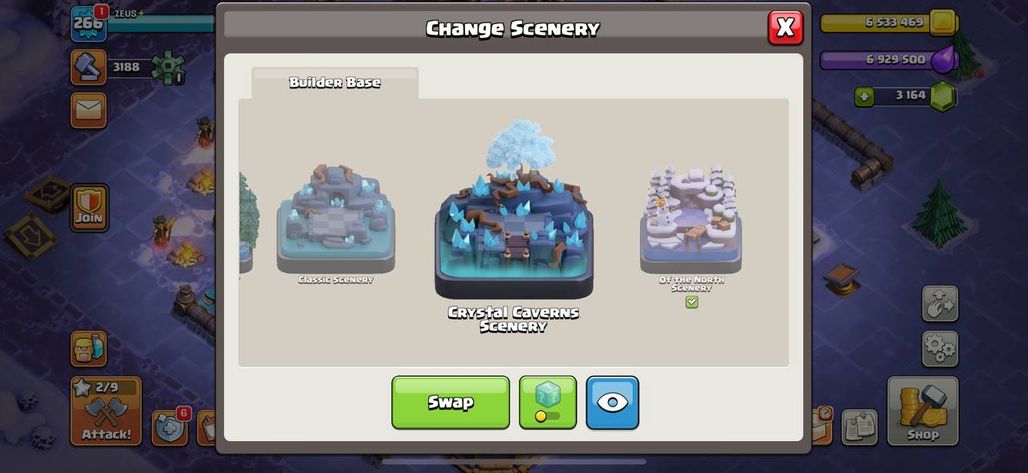Tap the player level 266 badge
The width and height of the screenshot is (1028, 473).
(89, 24)
